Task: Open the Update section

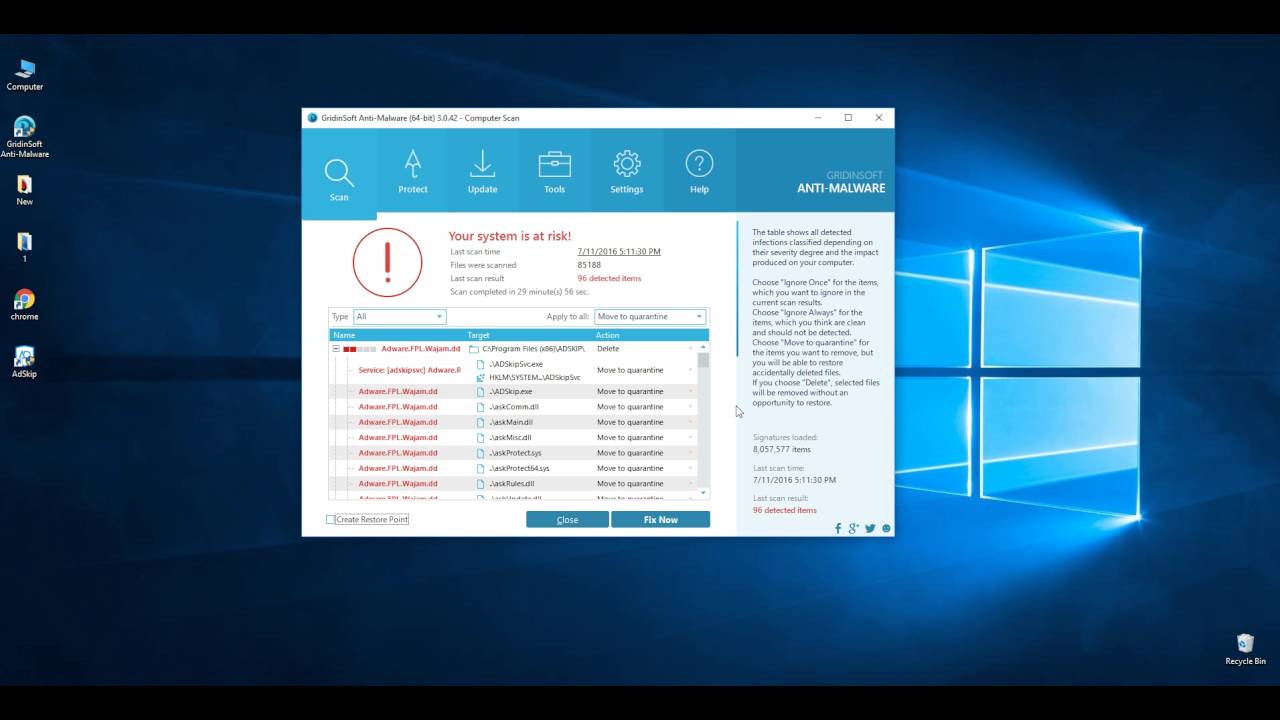Action: (x=482, y=171)
